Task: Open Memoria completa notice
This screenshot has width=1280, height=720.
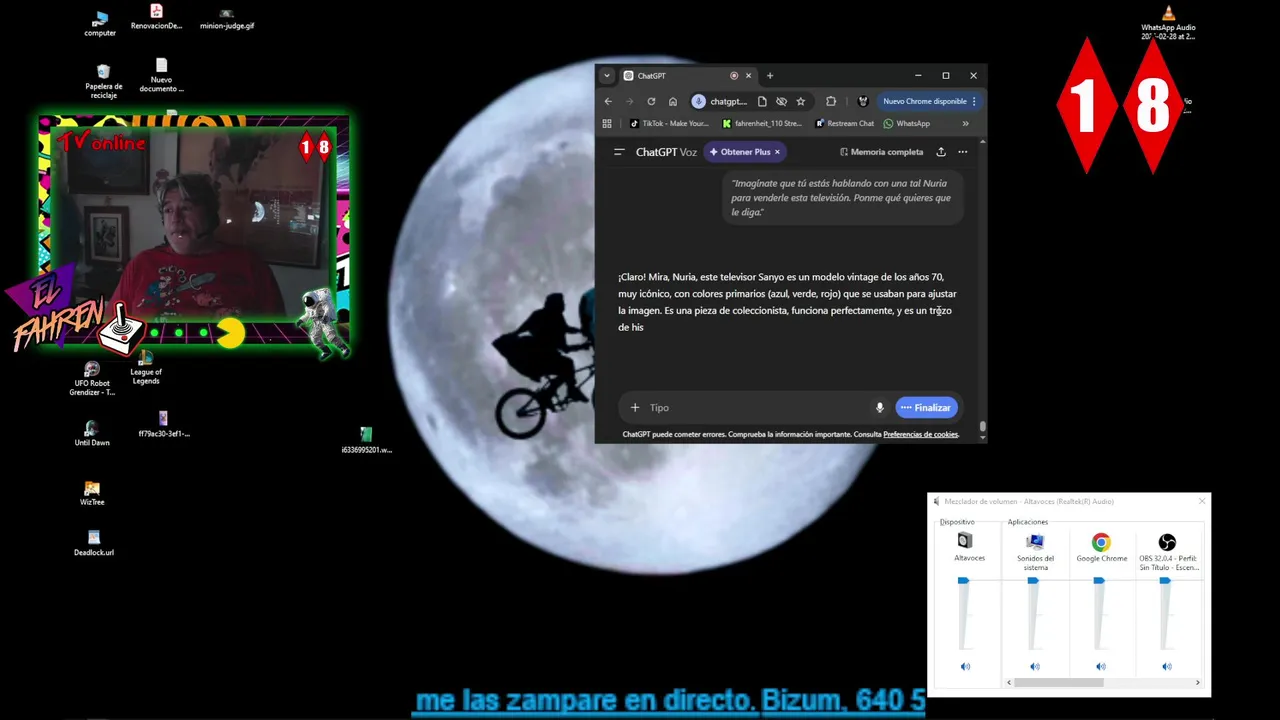Action: (x=881, y=152)
